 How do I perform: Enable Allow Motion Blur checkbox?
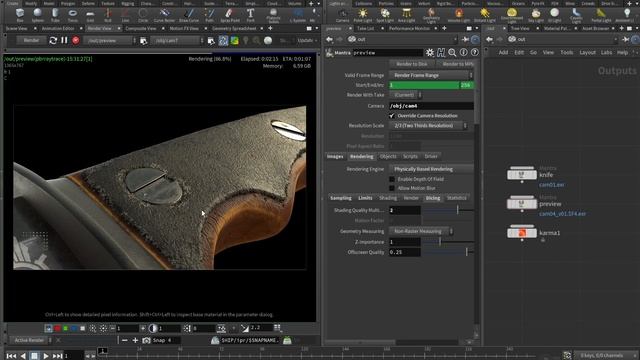[392, 188]
